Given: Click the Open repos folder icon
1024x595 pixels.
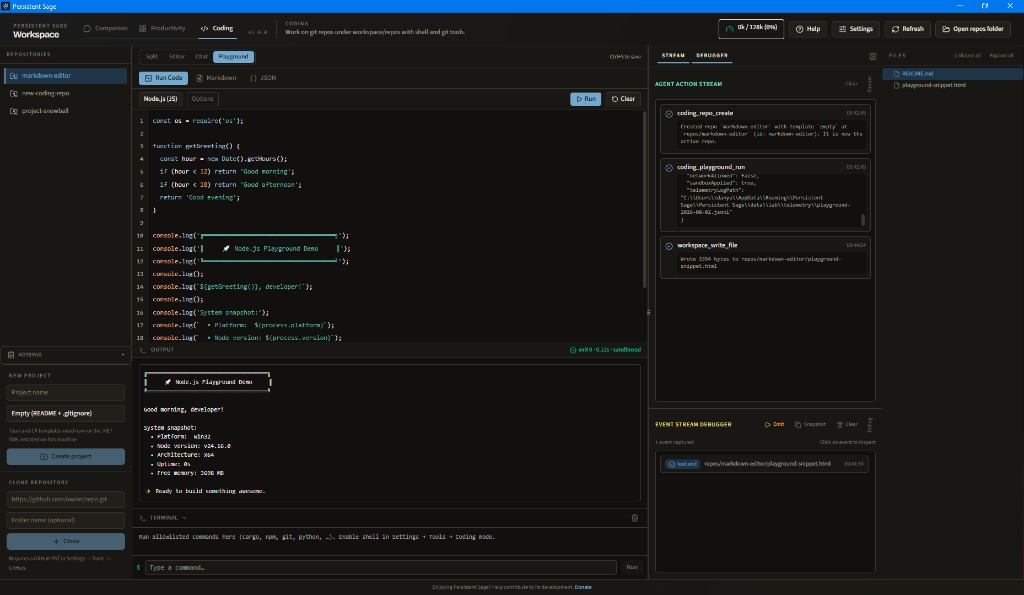Looking at the screenshot, I should pos(946,29).
